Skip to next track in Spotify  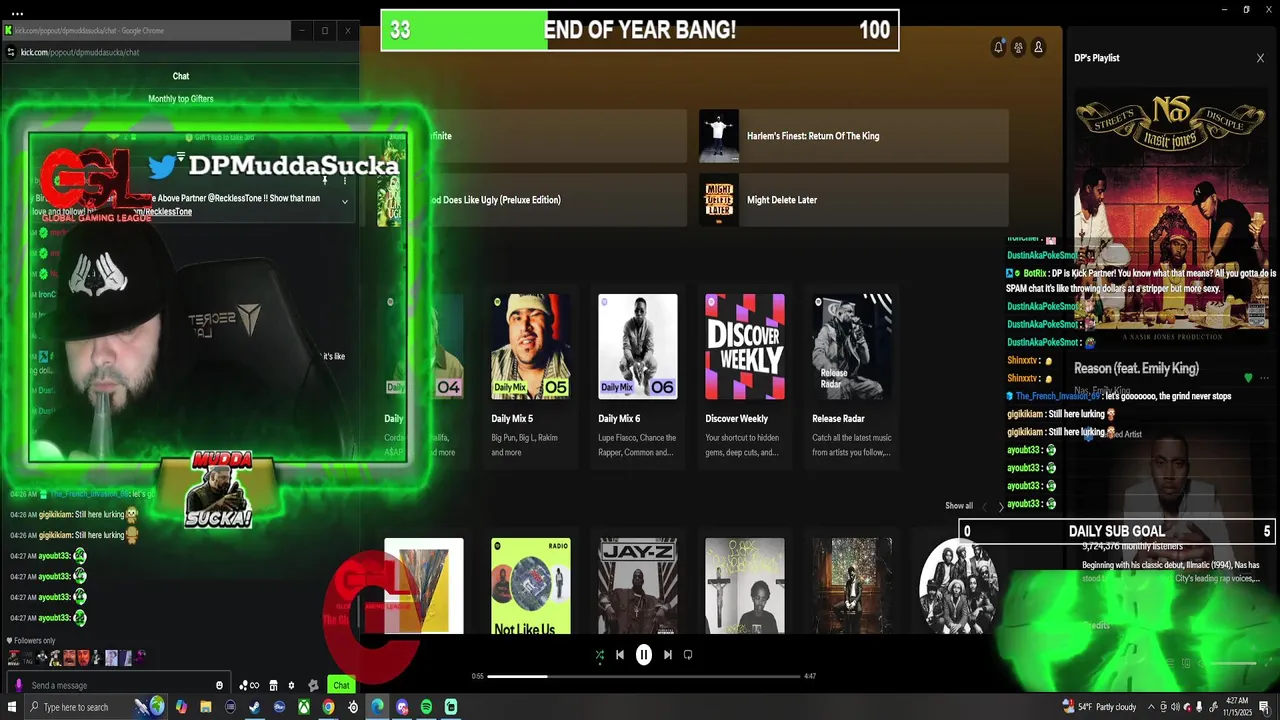[668, 655]
